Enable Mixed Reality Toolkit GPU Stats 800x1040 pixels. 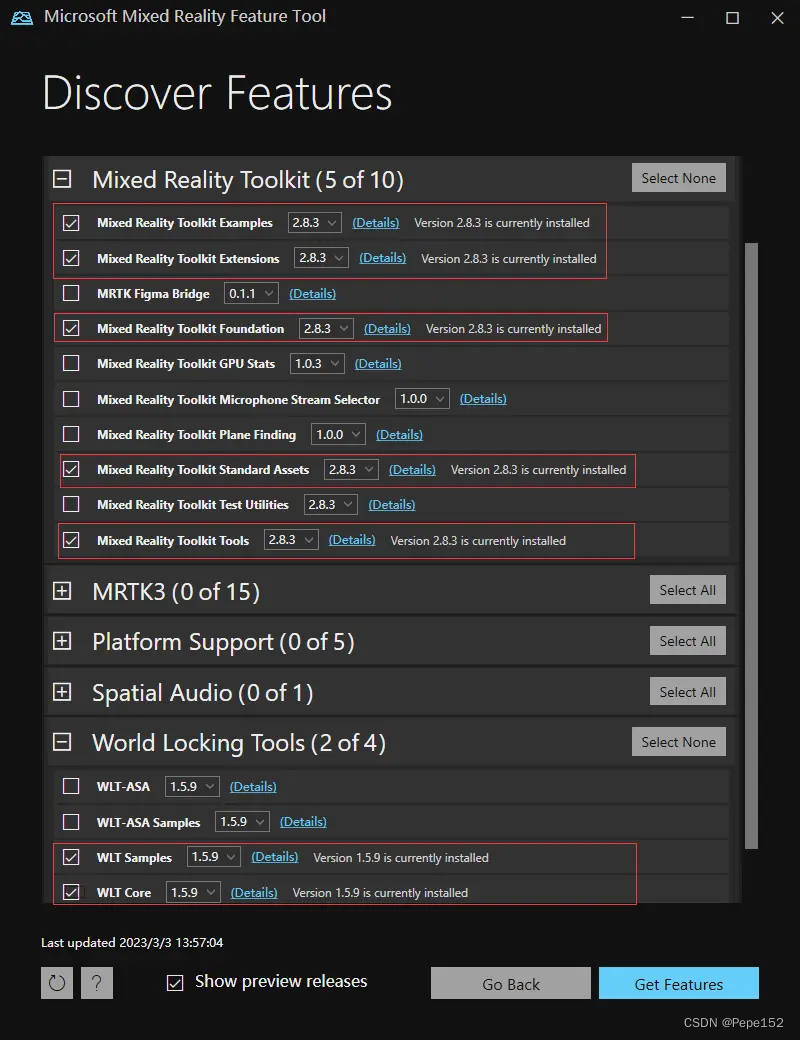[70, 363]
